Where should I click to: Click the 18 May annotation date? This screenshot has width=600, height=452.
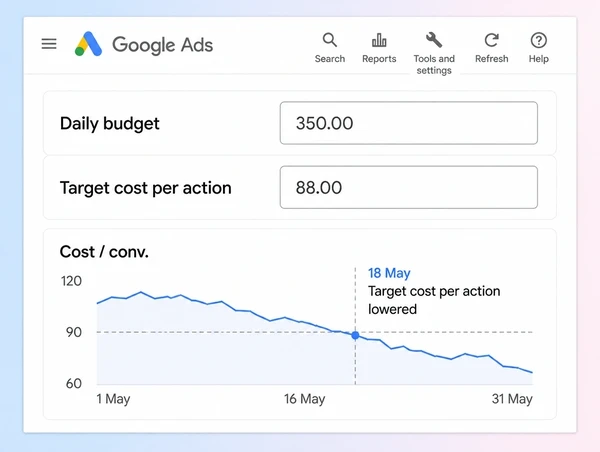389,273
